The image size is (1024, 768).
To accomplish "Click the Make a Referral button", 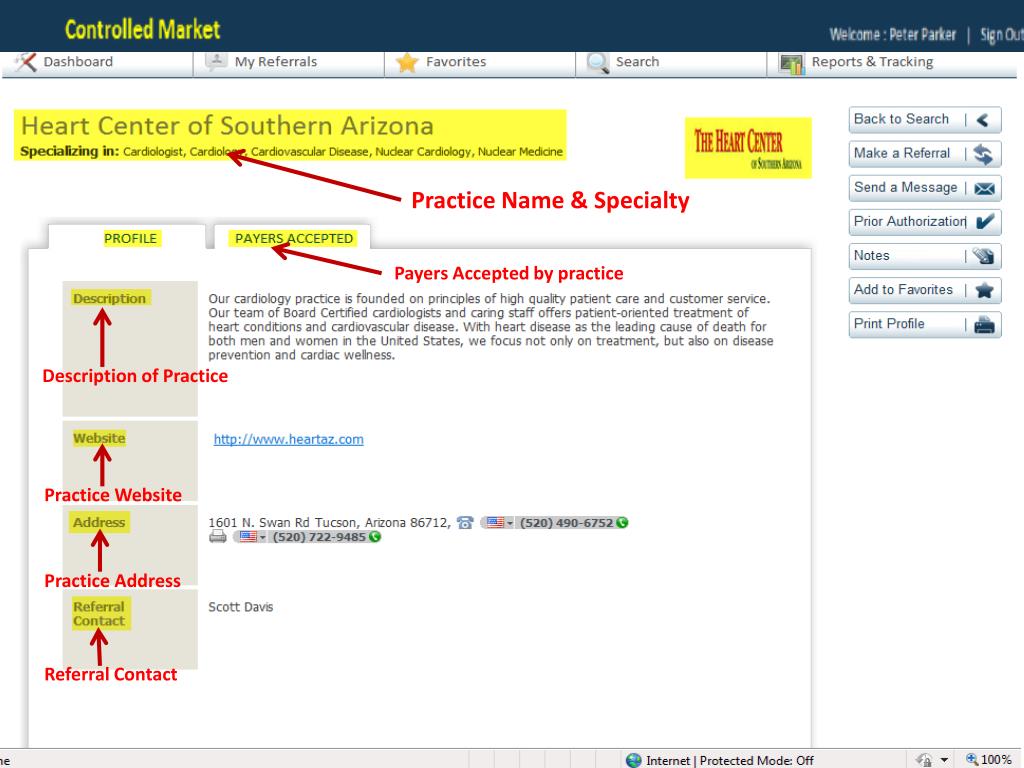I will (925, 153).
